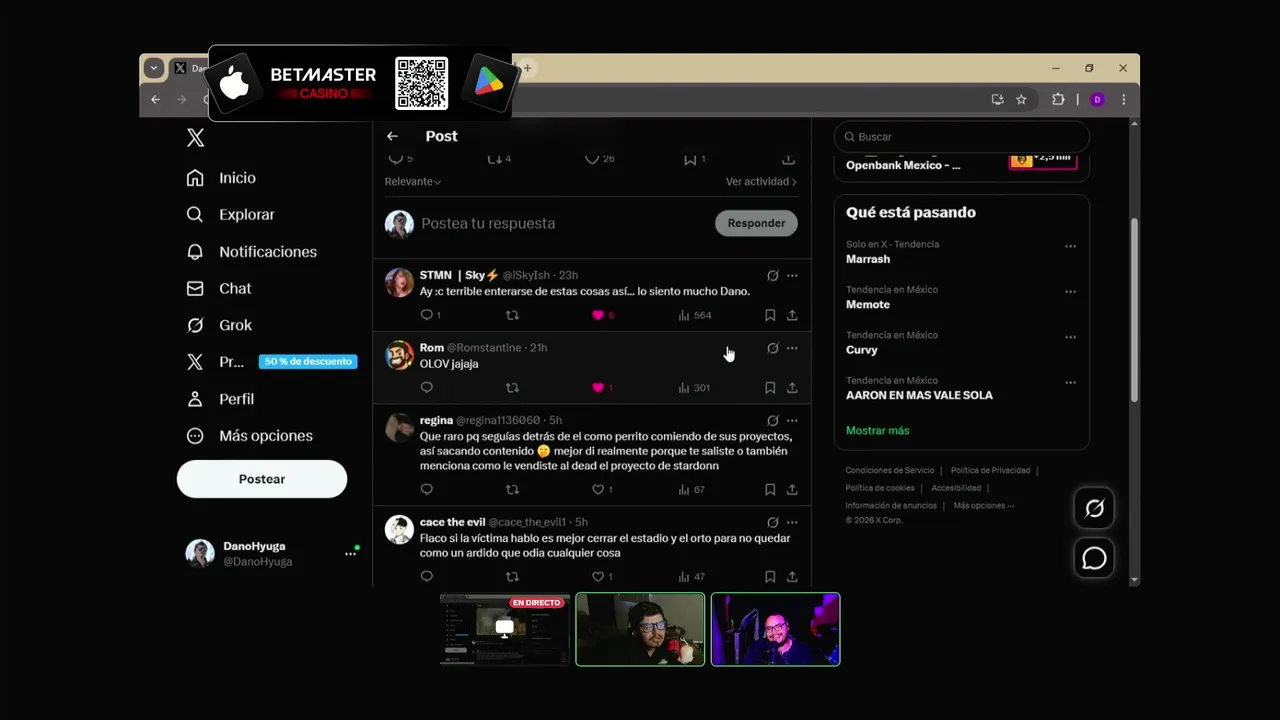Open Rom's profile avatar
This screenshot has width=1280, height=720.
[x=399, y=355]
